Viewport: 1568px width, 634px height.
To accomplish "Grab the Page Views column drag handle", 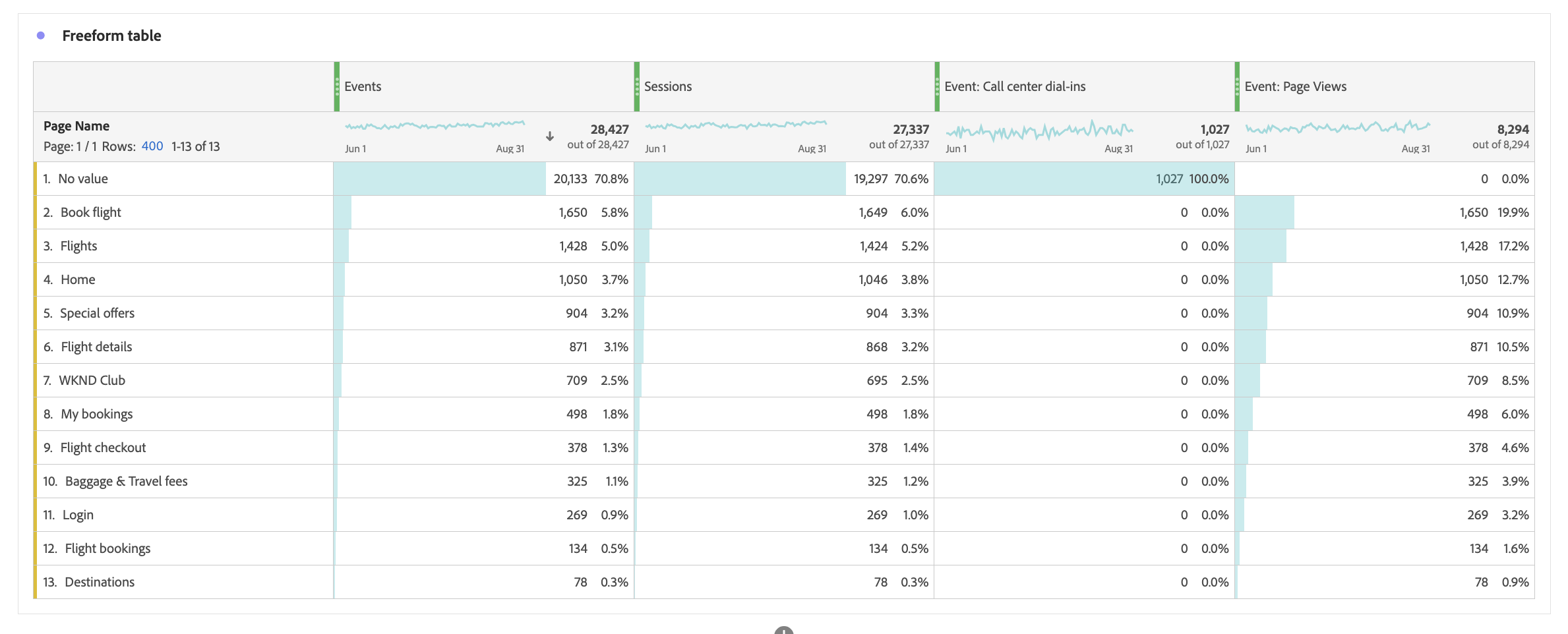I will pyautogui.click(x=1237, y=86).
